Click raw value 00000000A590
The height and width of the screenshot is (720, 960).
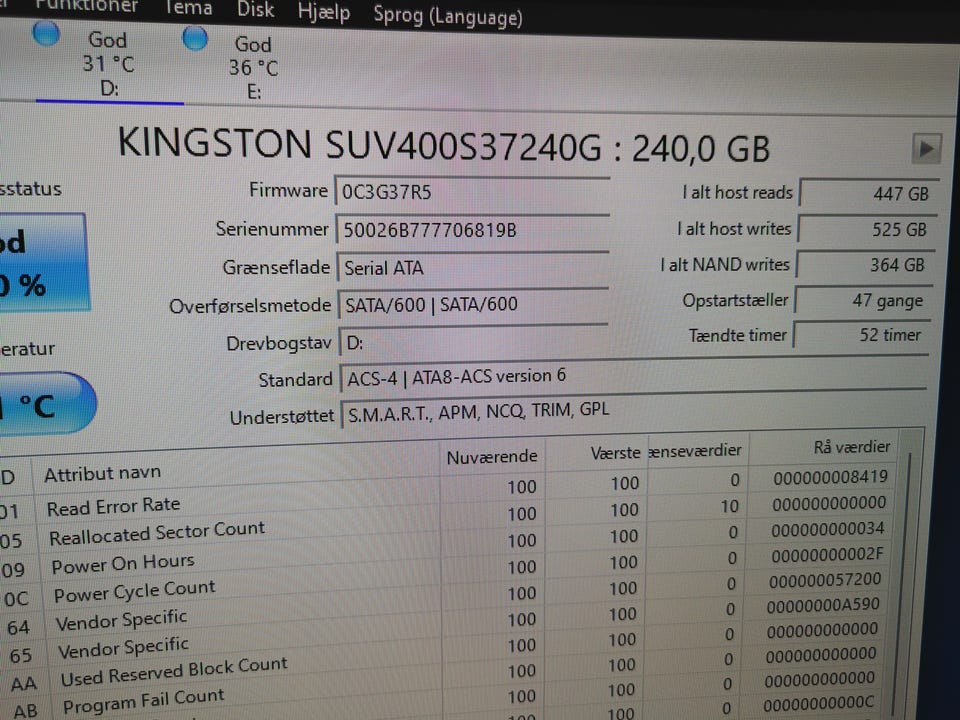823,606
